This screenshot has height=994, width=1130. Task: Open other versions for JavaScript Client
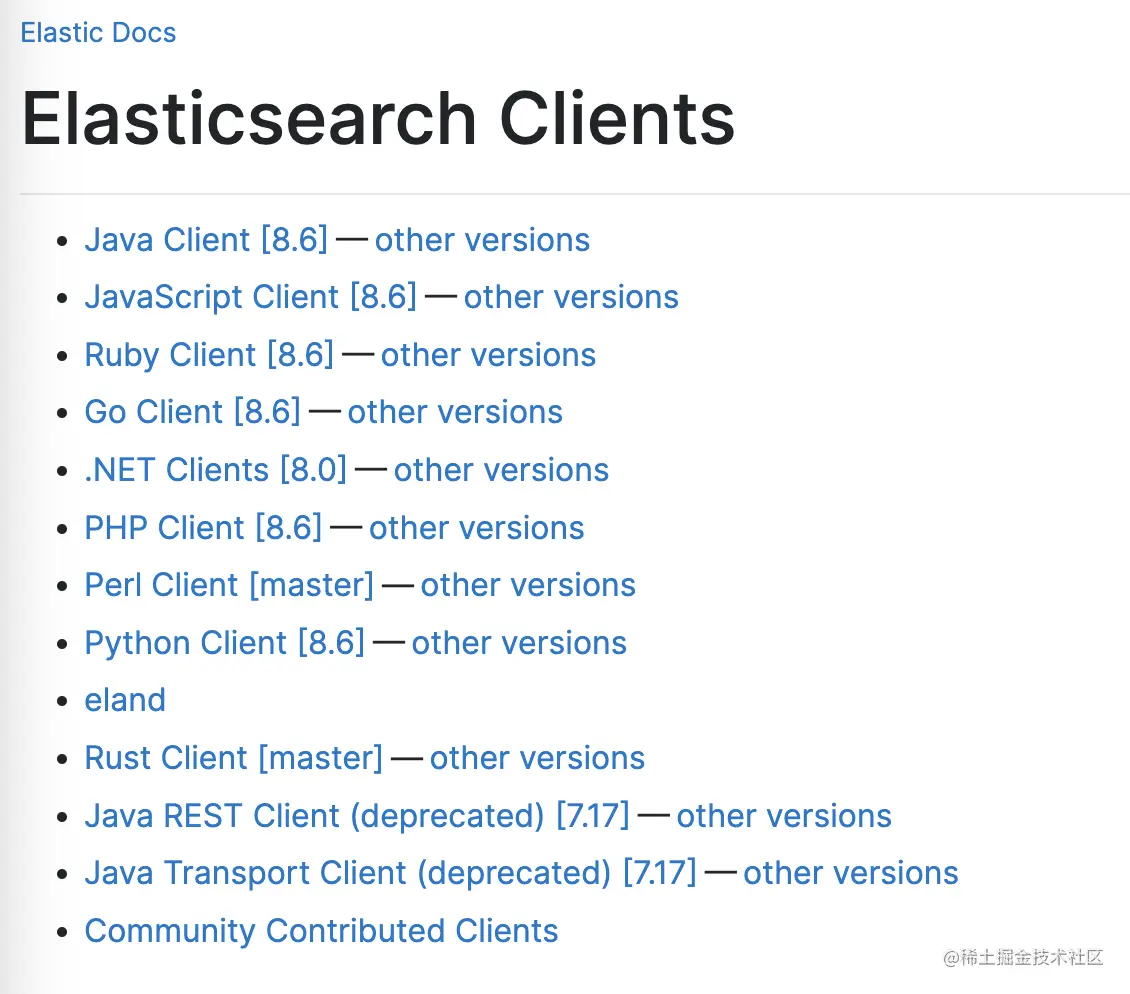[571, 297]
